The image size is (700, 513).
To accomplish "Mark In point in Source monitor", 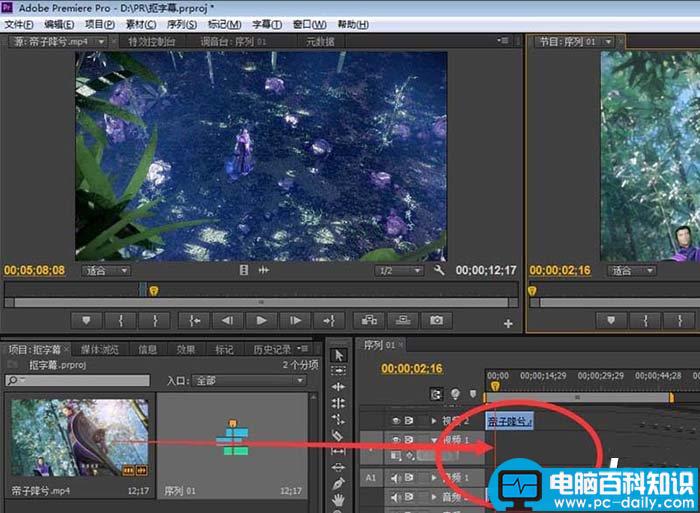I will tap(121, 321).
